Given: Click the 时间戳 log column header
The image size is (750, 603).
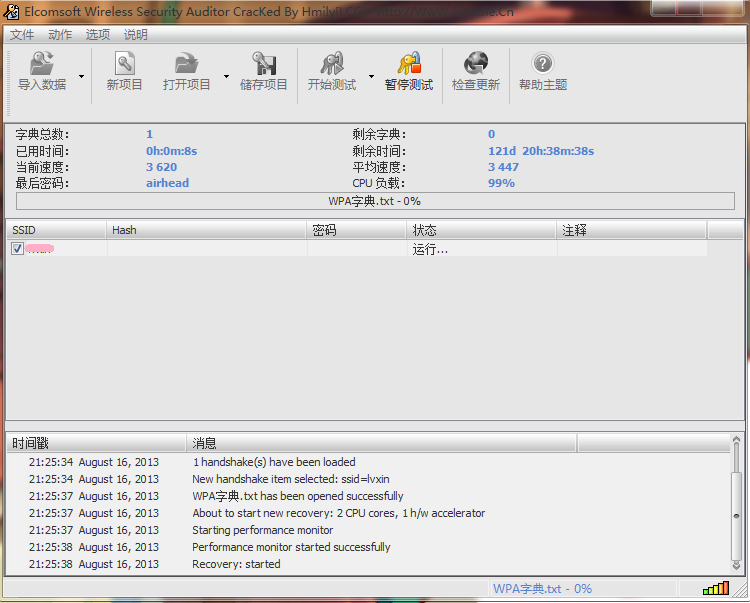Looking at the screenshot, I should (96, 443).
